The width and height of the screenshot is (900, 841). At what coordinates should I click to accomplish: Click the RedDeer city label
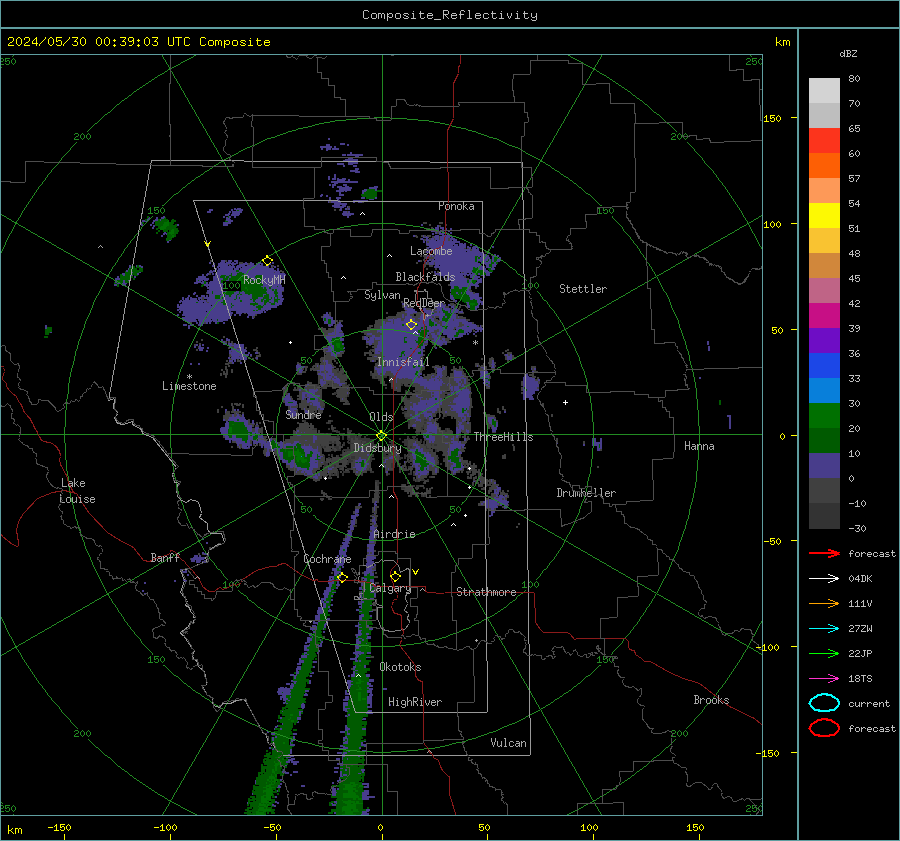424,303
